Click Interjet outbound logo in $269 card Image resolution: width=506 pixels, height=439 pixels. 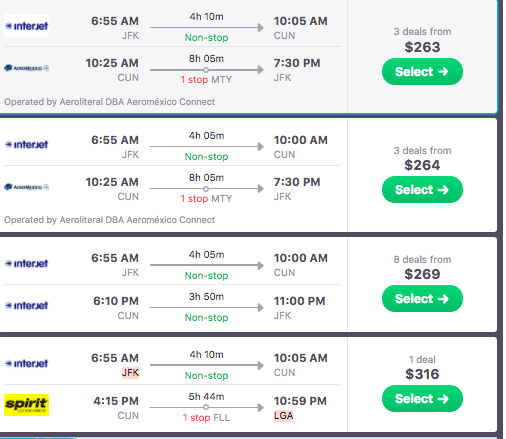27,263
